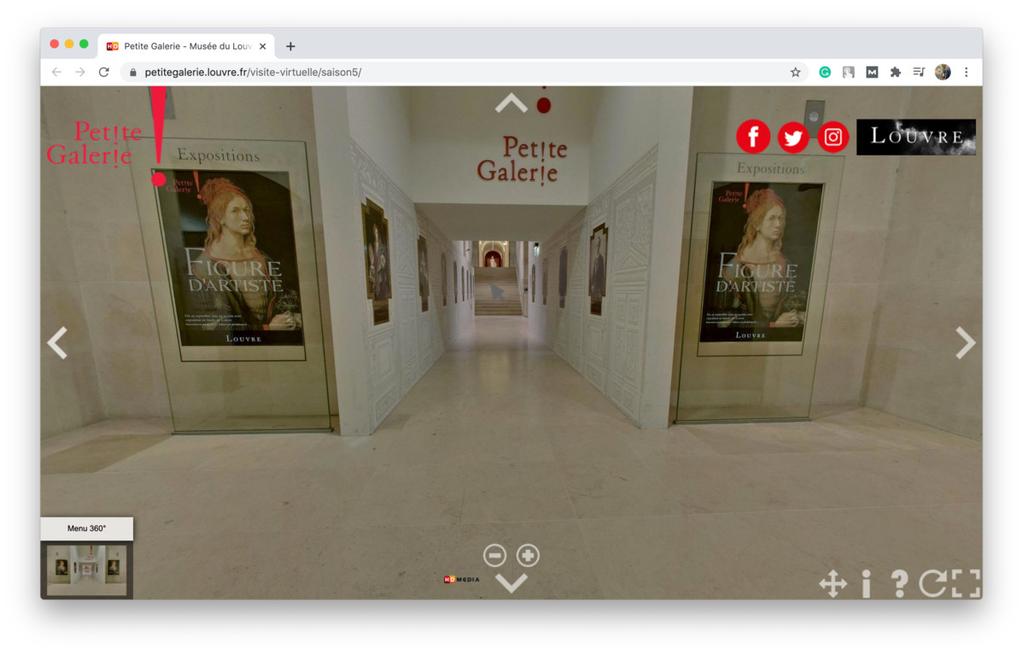The height and width of the screenshot is (654, 1024).
Task: Open the Louvre Facebook page icon
Action: pos(753,137)
